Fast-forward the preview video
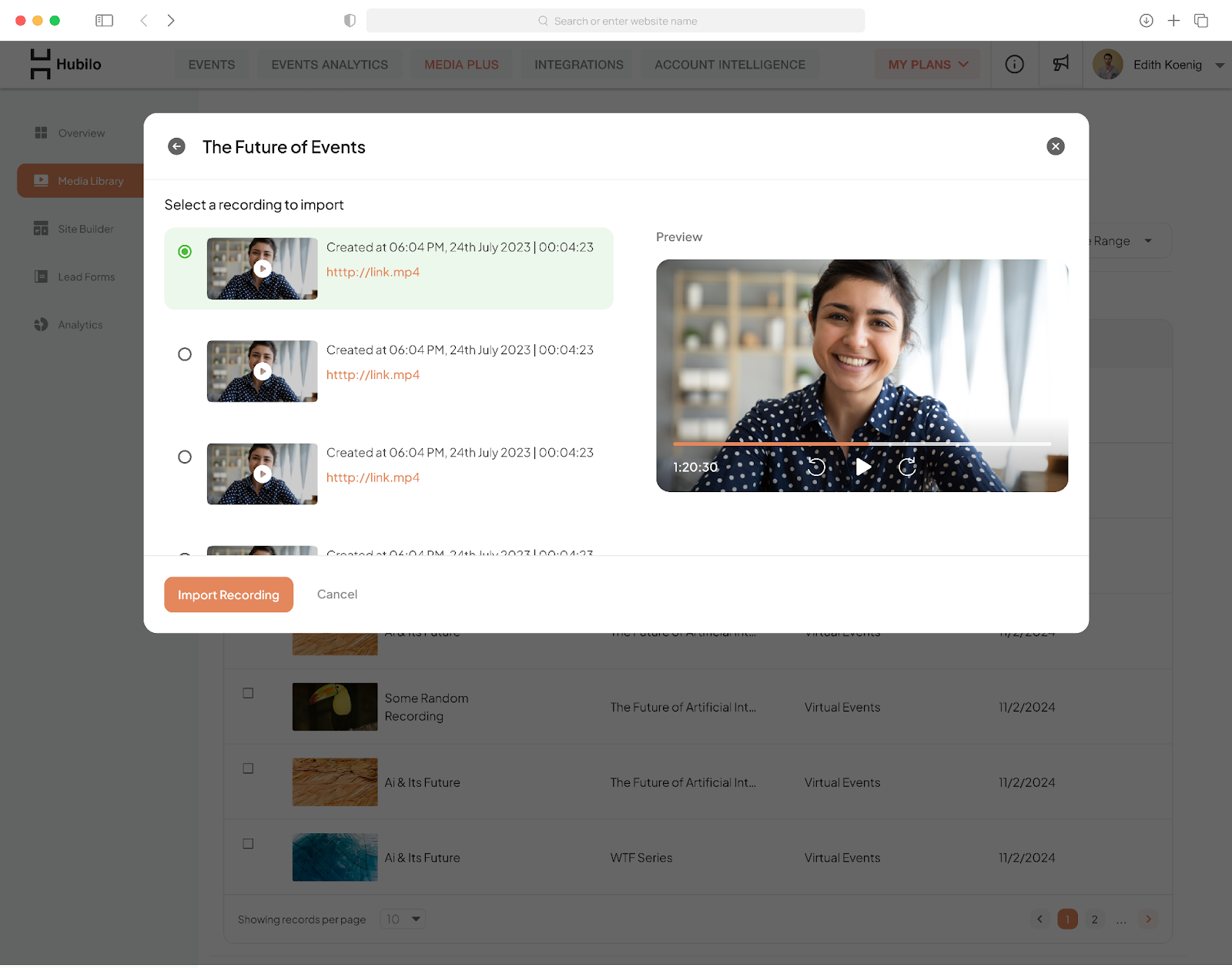Screen dimensions: 1232x968 tap(908, 467)
